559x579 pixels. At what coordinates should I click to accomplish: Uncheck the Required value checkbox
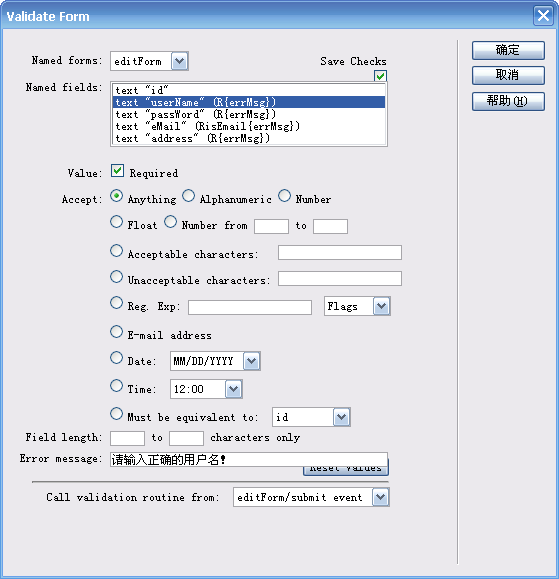[117, 171]
